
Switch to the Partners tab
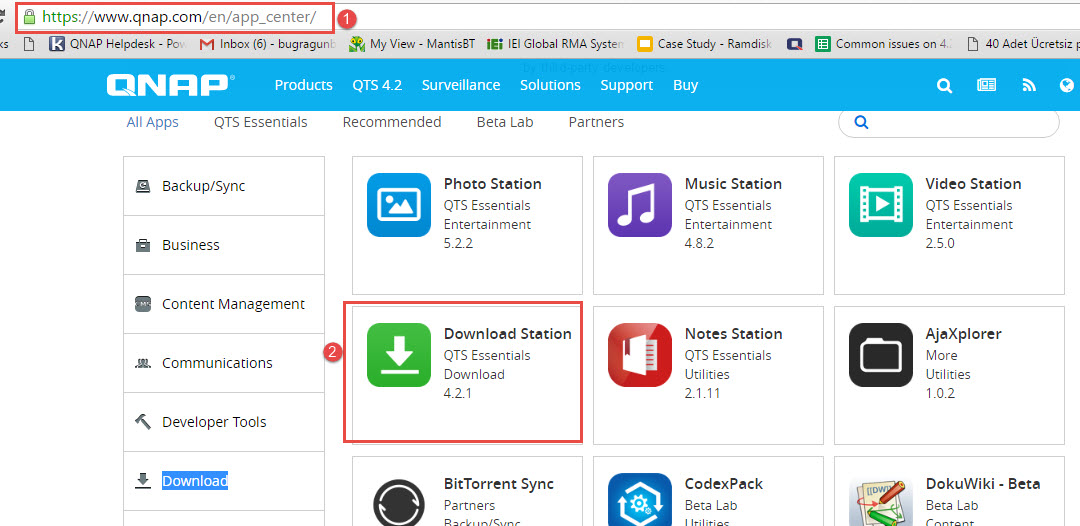click(596, 122)
